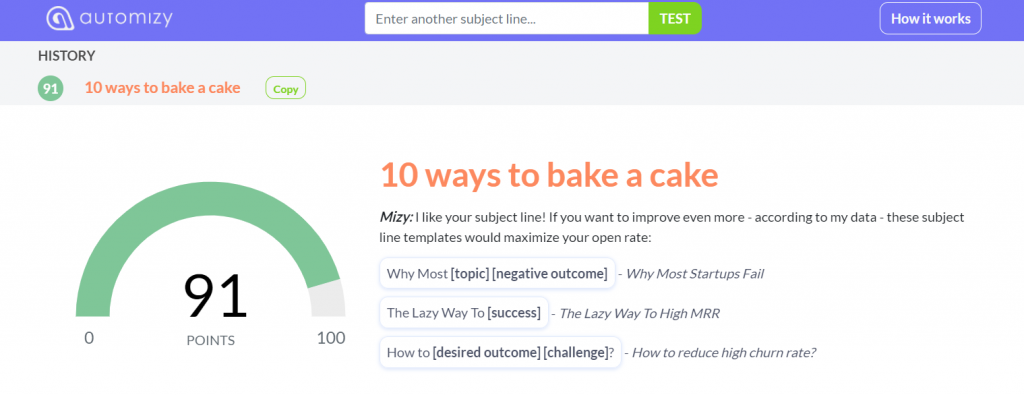This screenshot has width=1024, height=395.
Task: Click the large orange subject line heading
Action: (549, 175)
